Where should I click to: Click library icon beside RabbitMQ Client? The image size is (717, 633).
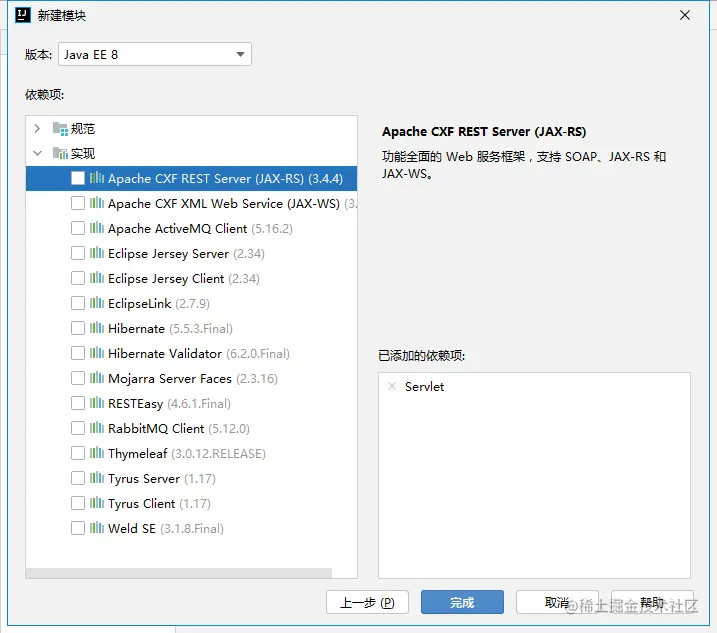coord(96,428)
